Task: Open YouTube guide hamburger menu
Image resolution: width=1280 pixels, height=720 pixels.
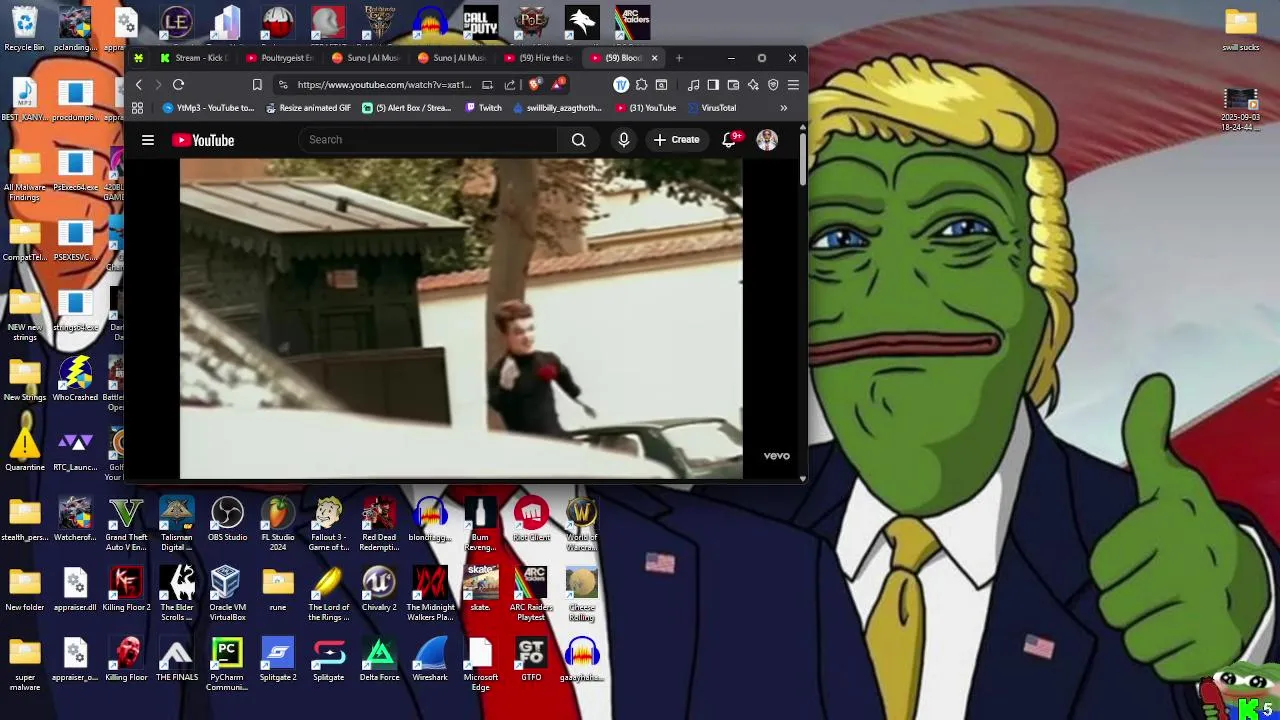Action: tap(148, 140)
